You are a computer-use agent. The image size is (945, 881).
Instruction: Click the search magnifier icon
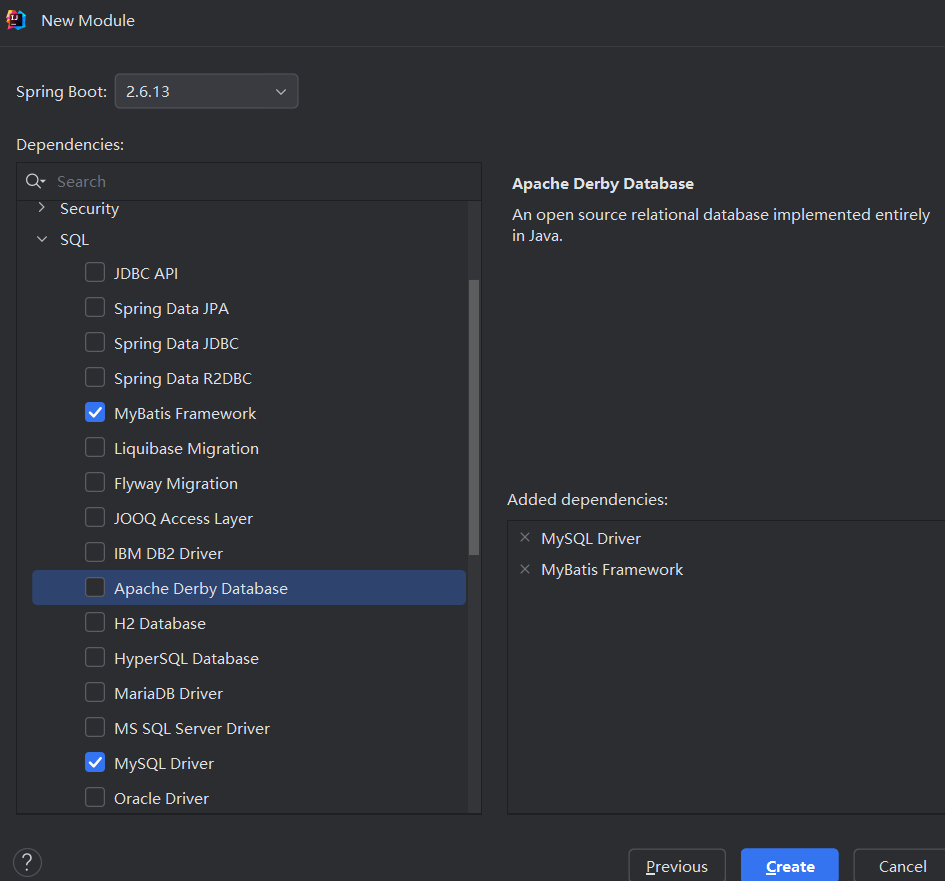click(x=35, y=181)
